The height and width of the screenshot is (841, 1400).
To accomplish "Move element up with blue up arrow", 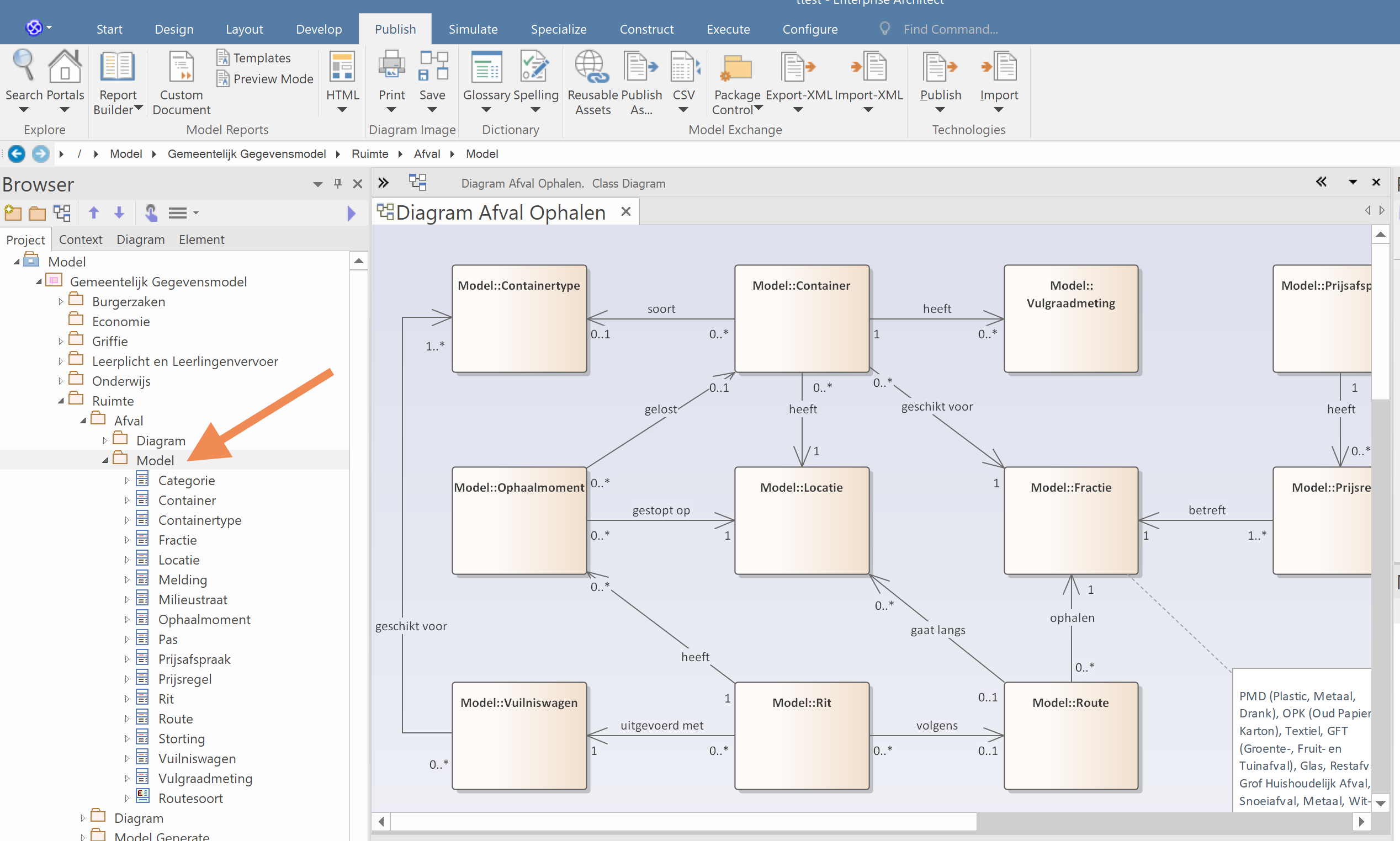I will 94,213.
